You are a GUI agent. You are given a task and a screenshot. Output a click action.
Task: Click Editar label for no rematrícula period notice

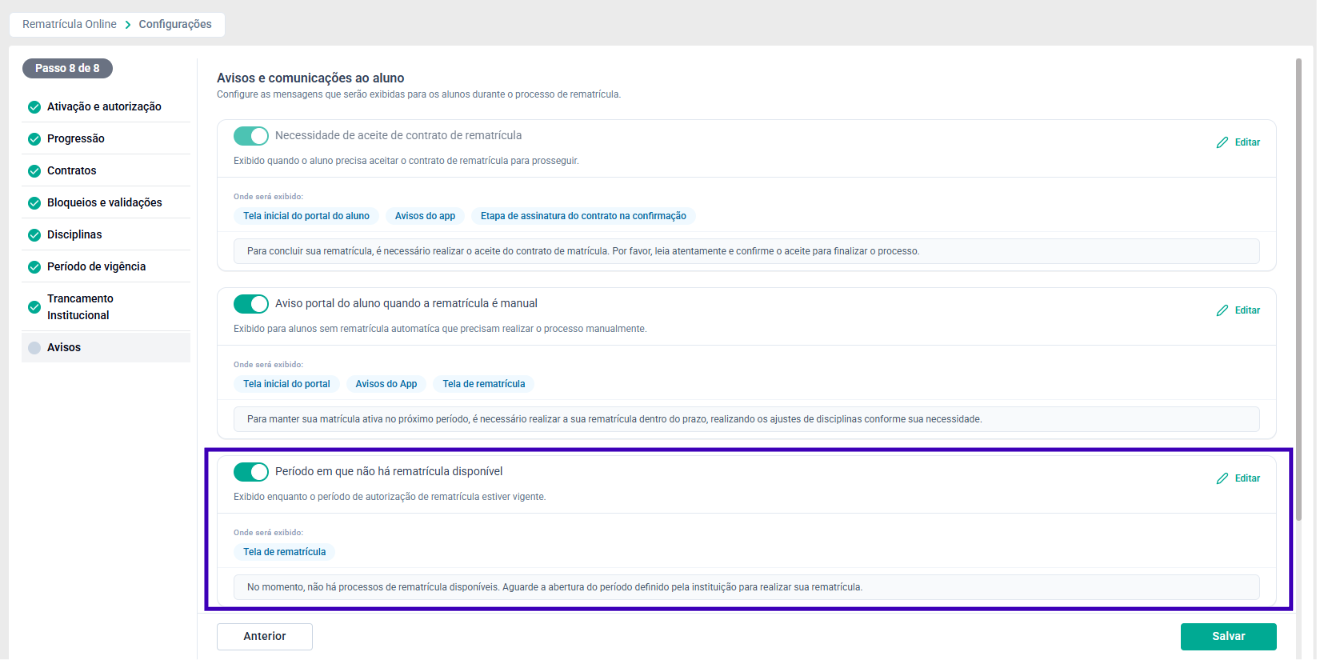tap(1247, 478)
